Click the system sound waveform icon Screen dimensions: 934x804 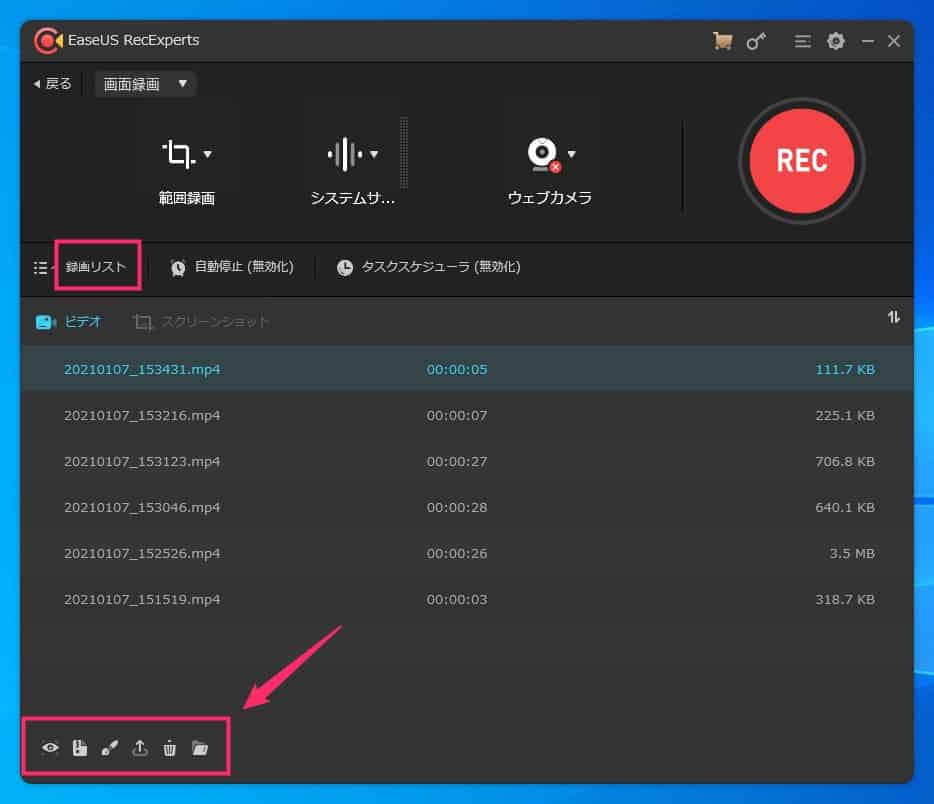(345, 154)
